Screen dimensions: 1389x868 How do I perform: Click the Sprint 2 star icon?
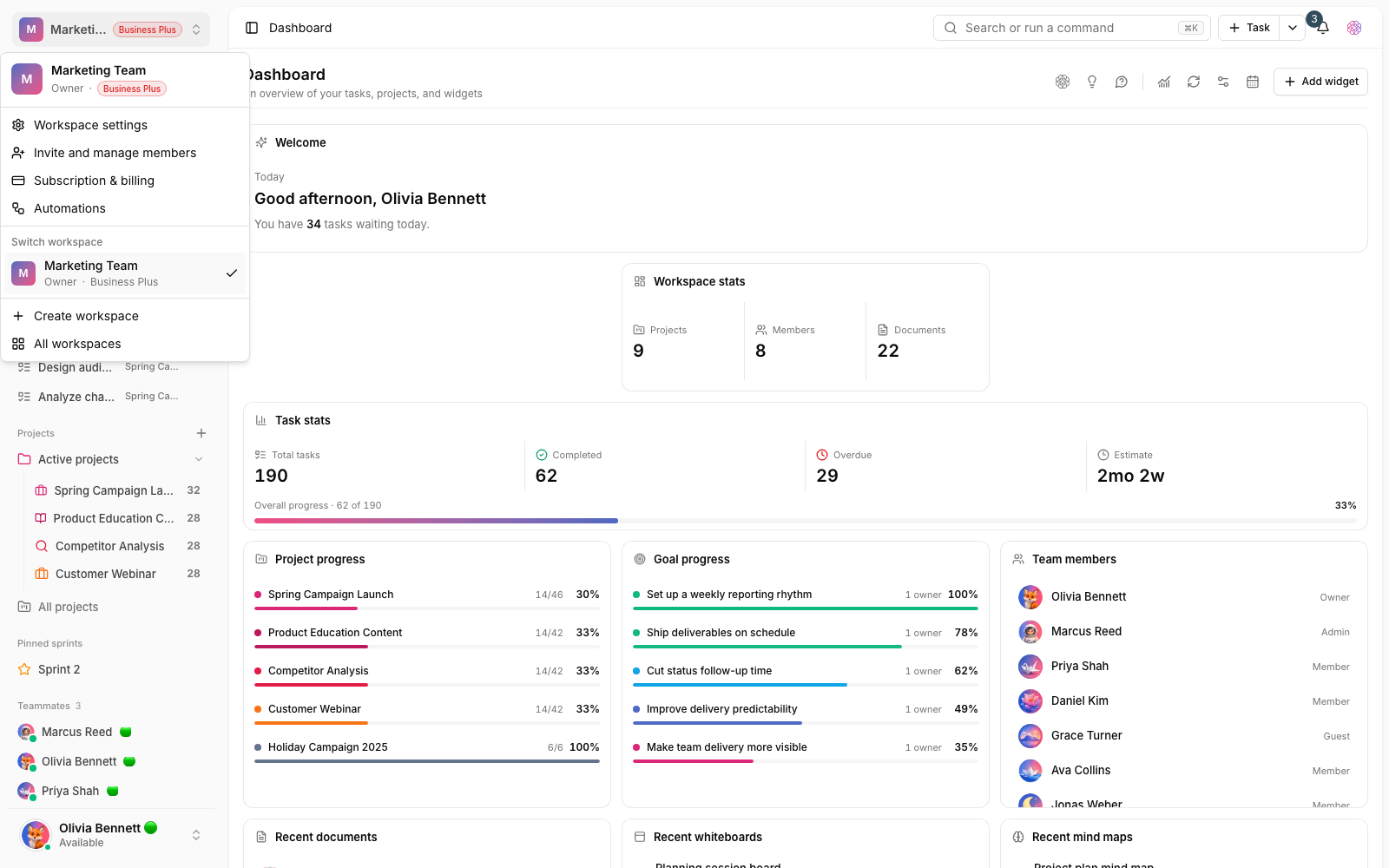(x=24, y=669)
